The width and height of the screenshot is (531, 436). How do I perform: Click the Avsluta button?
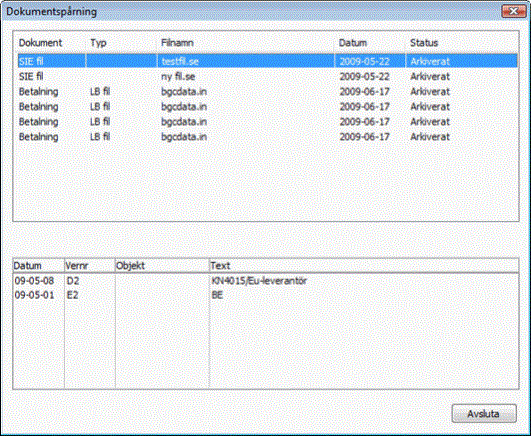tap(484, 413)
